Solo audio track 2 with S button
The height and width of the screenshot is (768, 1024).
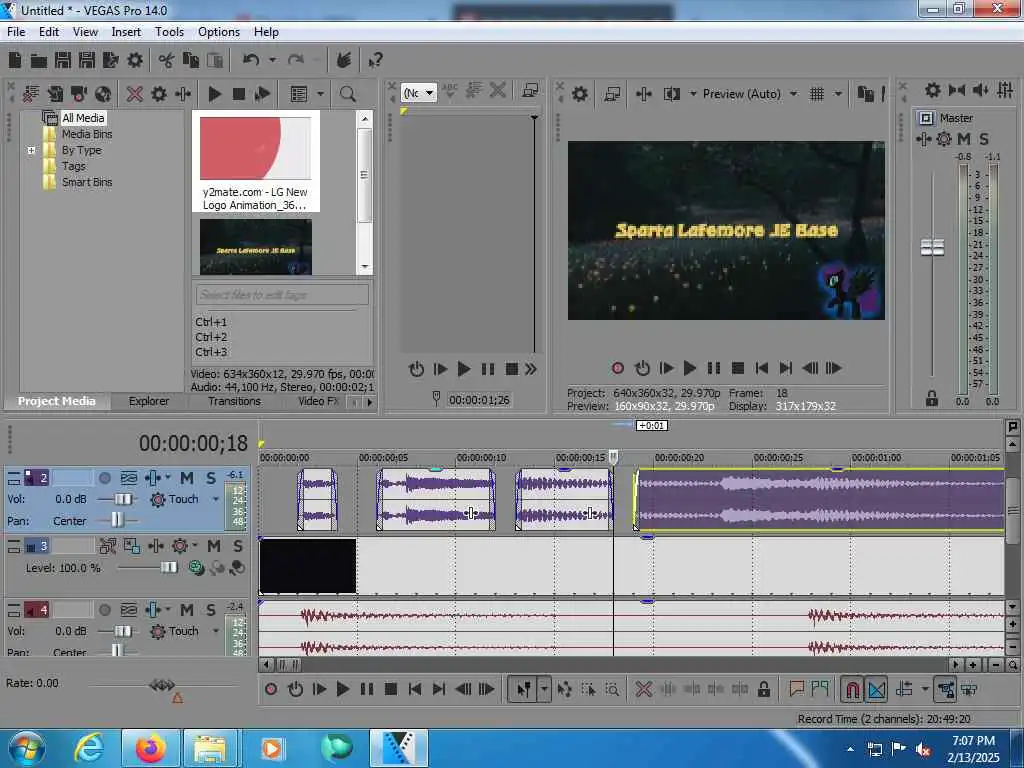click(x=211, y=479)
